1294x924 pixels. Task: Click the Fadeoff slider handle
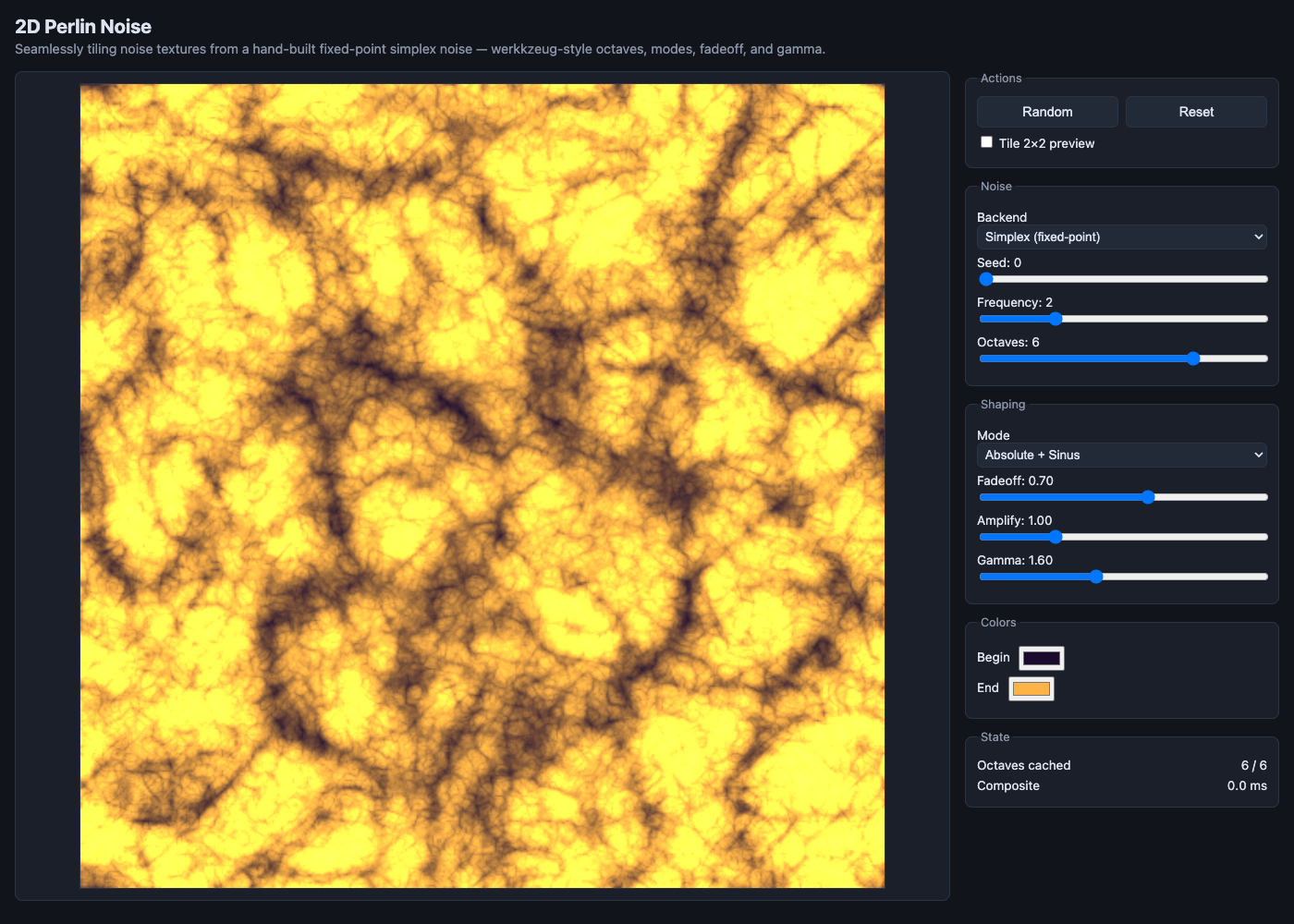(1148, 497)
